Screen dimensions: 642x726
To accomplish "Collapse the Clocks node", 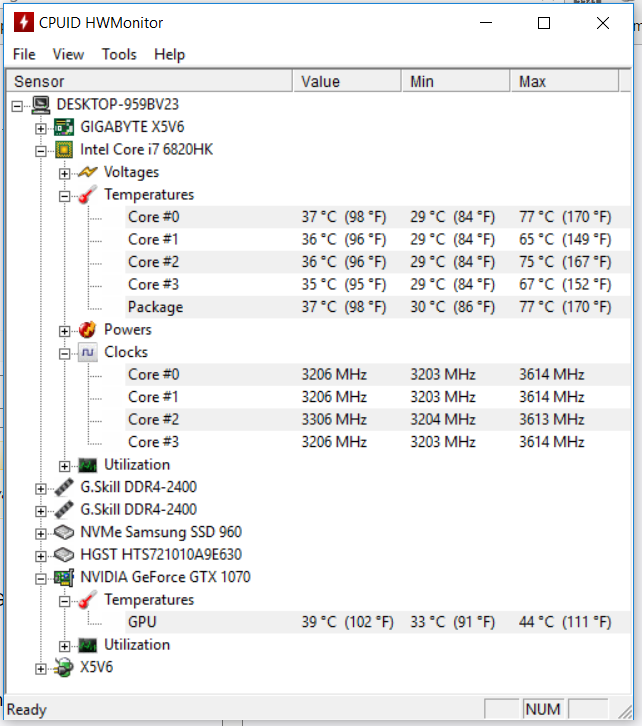I will [x=64, y=354].
